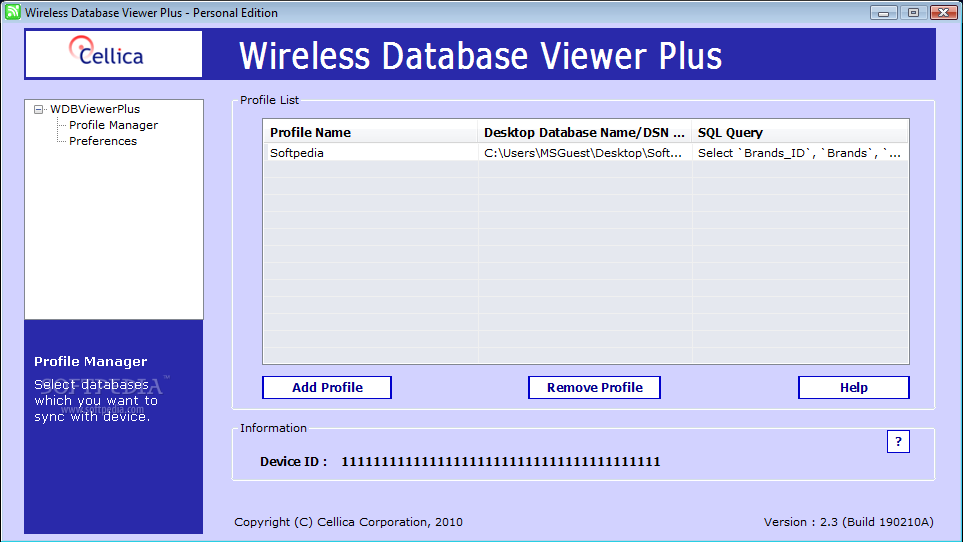Click the question mark button in Information

[x=898, y=441]
